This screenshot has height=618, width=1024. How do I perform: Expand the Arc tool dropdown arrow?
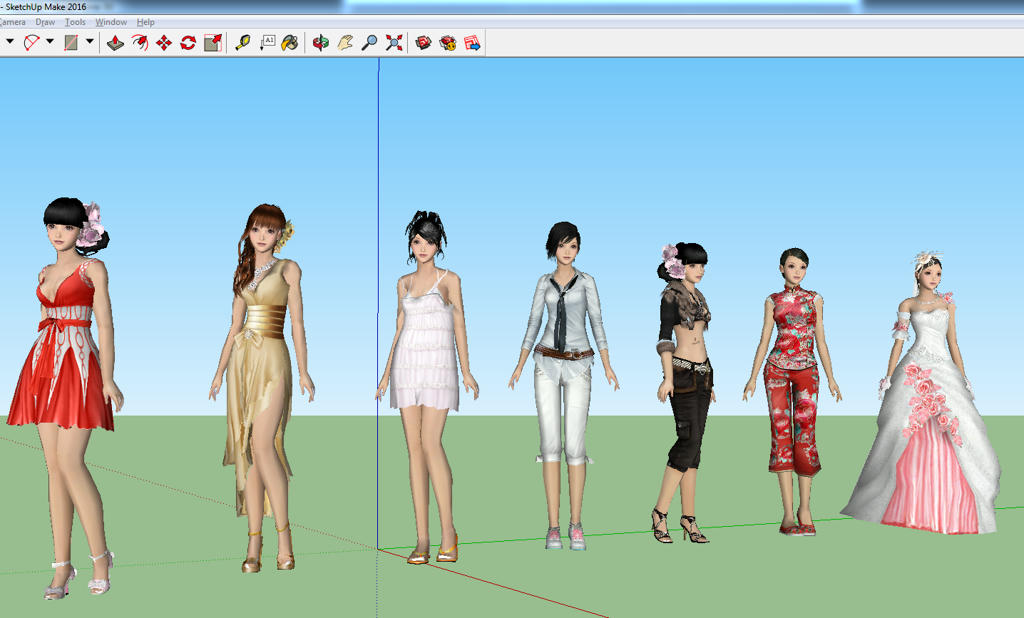[x=50, y=41]
